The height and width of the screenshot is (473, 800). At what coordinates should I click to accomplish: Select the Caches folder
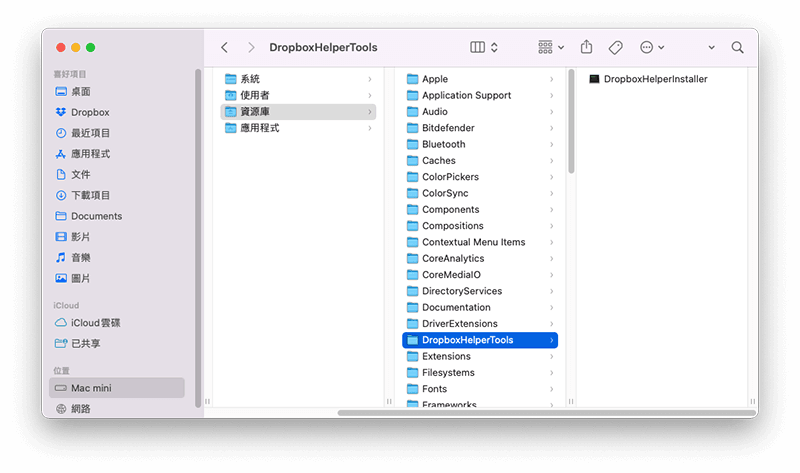(480, 161)
